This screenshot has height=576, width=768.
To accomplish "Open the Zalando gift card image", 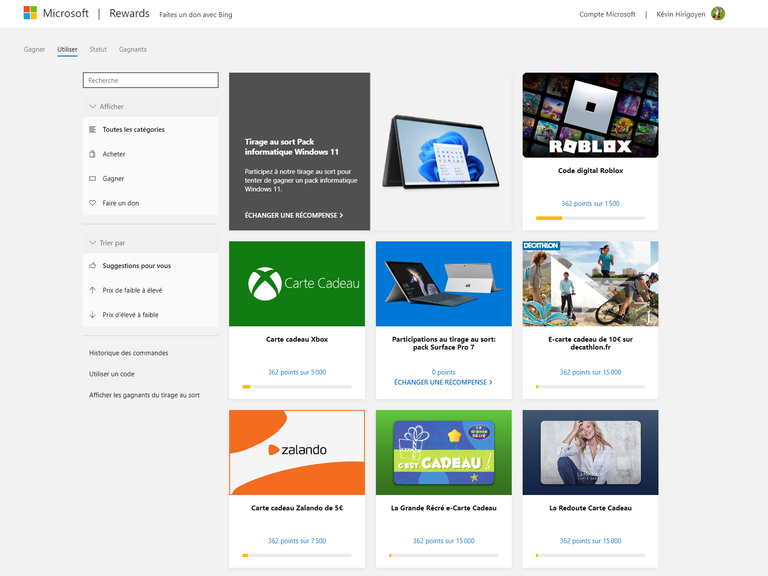I will [x=297, y=453].
